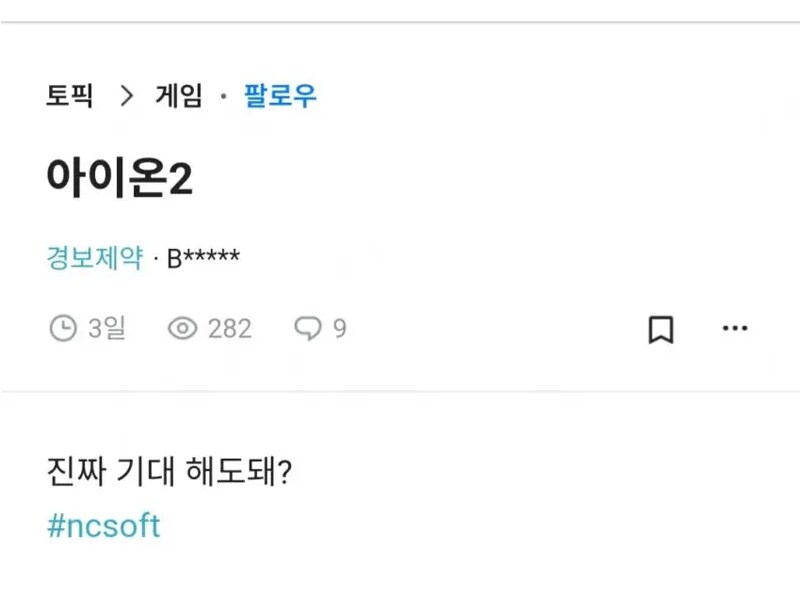Viewport: 800px width, 591px height.
Task: Click the eye view count icon
Action: [x=182, y=328]
